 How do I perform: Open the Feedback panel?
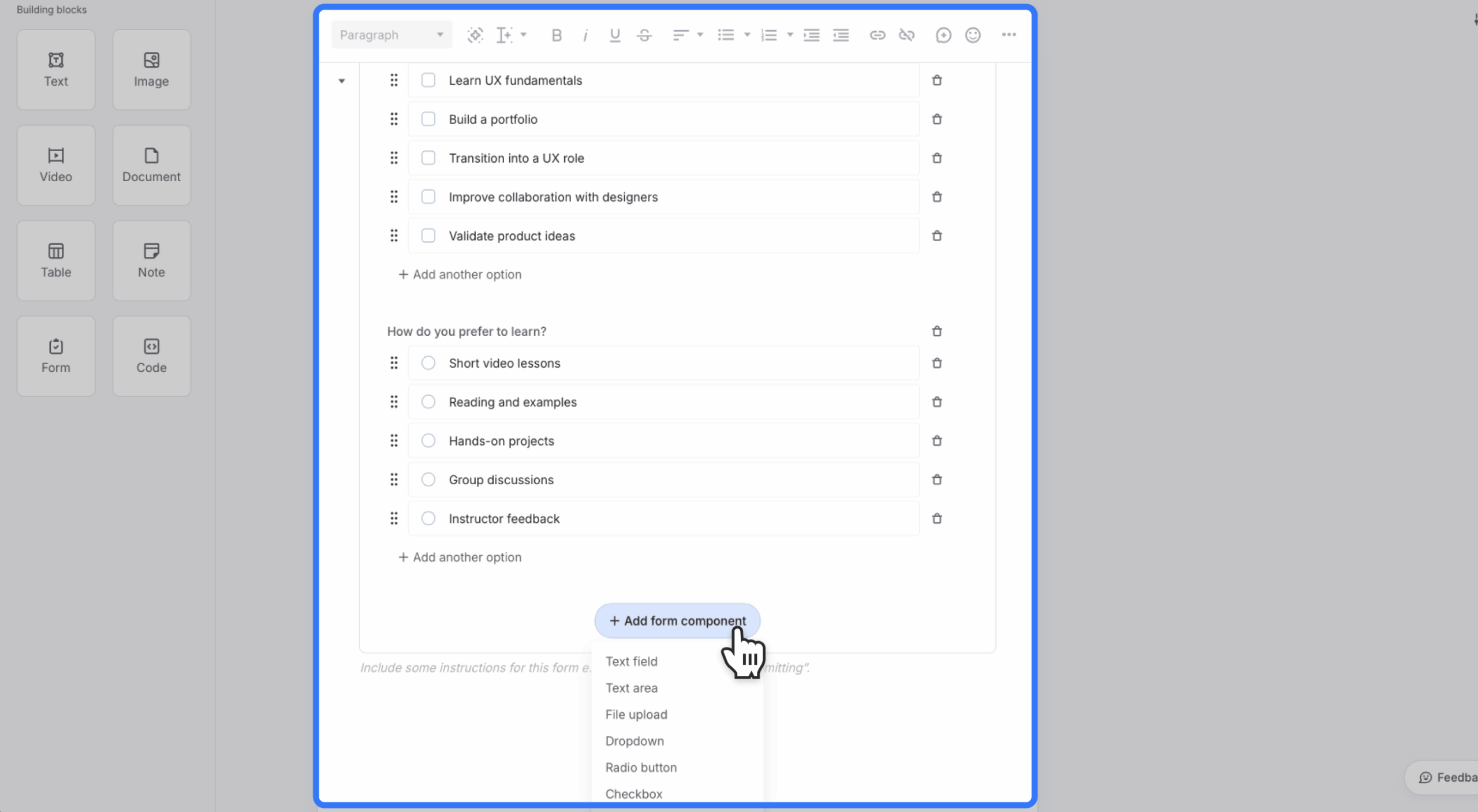point(1449,777)
